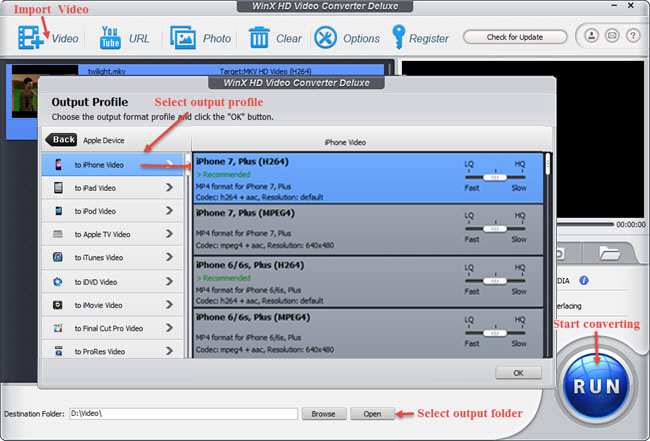Image resolution: width=650 pixels, height=441 pixels.
Task: Click the Destination Folder path field
Action: [x=183, y=414]
